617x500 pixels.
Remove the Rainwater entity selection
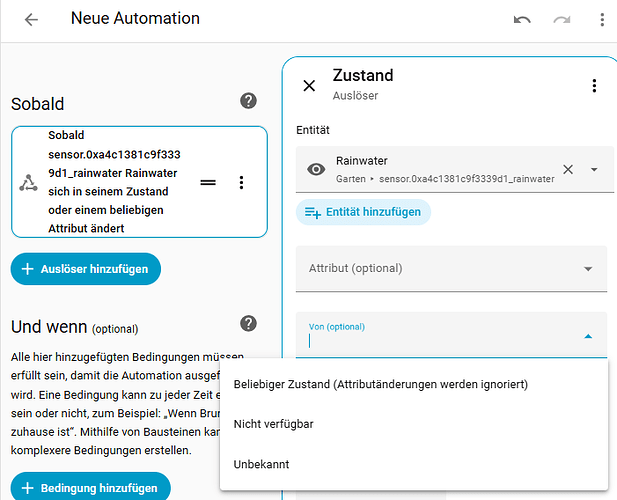(x=568, y=170)
